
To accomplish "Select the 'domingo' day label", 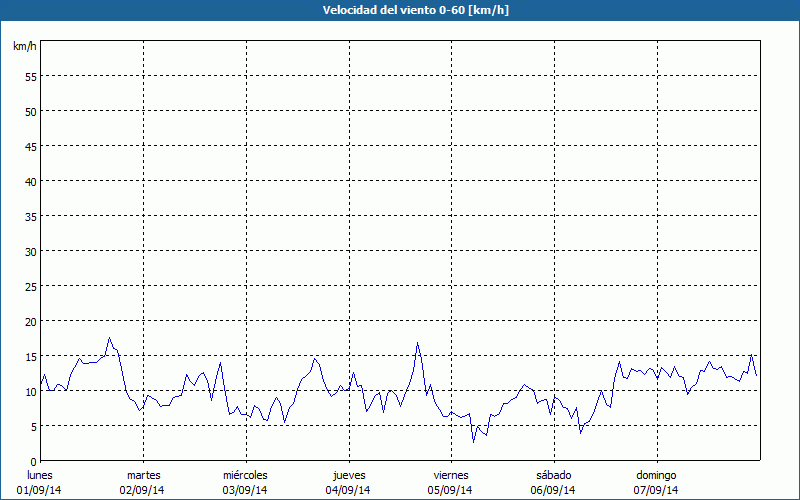I will point(656,475).
